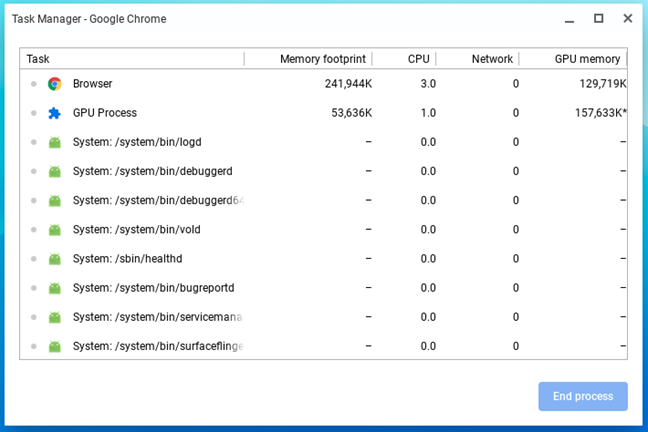This screenshot has width=648, height=432.
Task: Click the Android icon beside /system/bin/surfaceflinge
Action: click(x=55, y=346)
